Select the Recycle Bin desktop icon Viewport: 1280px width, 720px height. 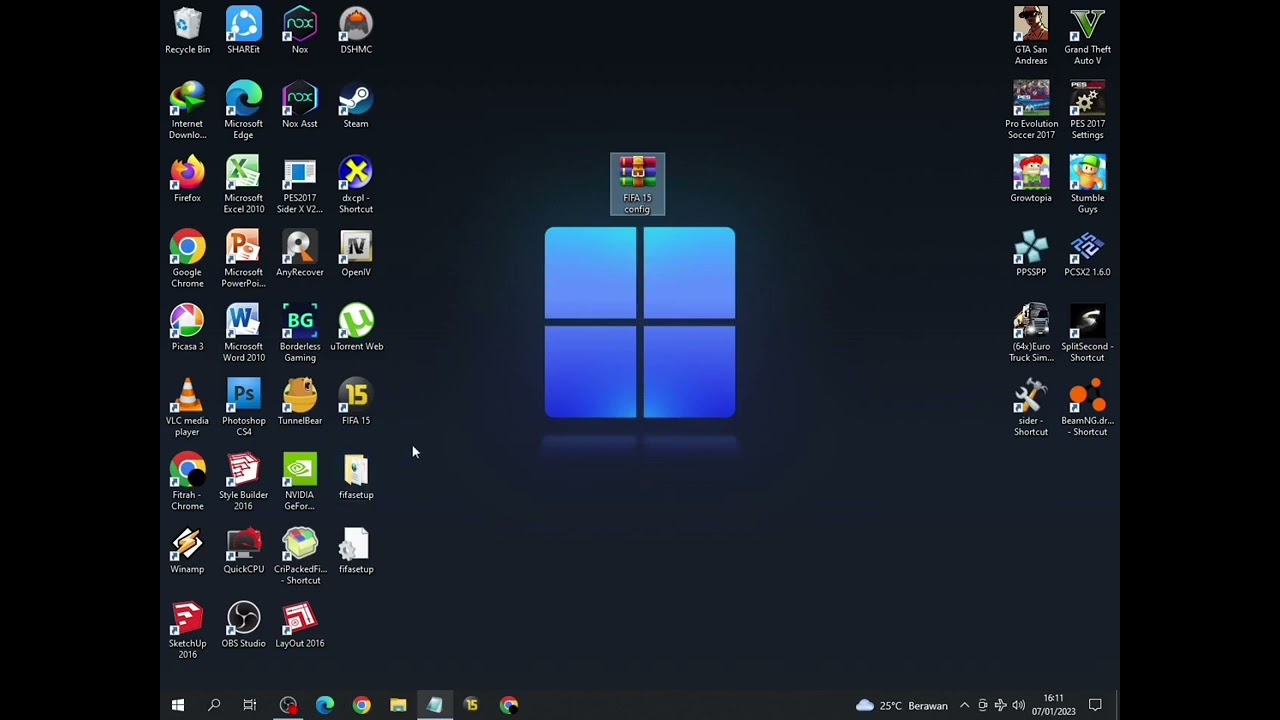click(x=187, y=31)
